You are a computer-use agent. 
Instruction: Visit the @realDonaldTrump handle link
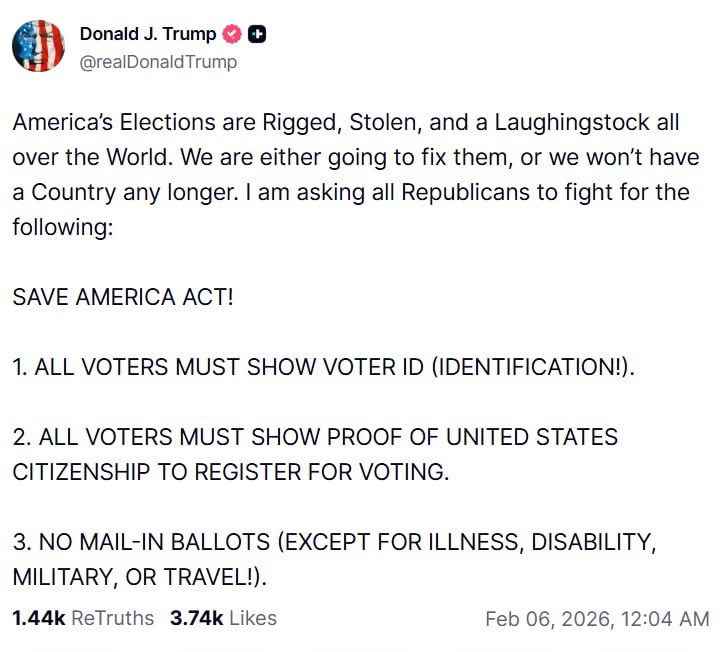158,62
